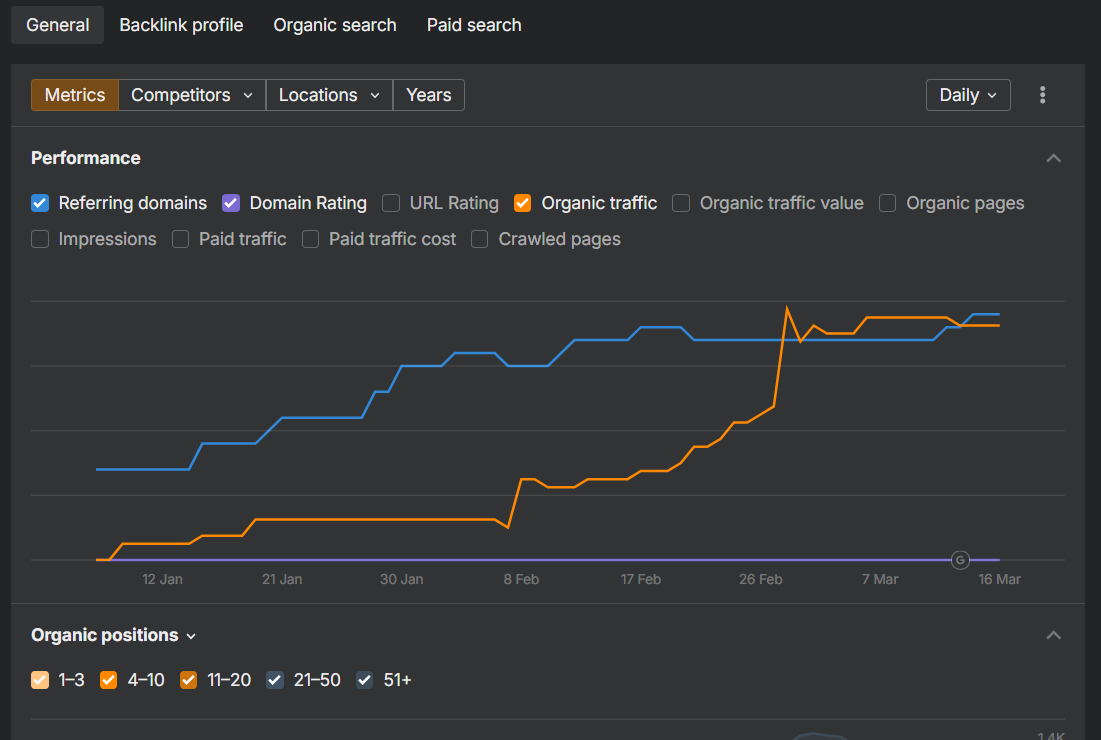This screenshot has height=740, width=1101.
Task: Toggle the 1–3 positions checkbox
Action: point(40,680)
